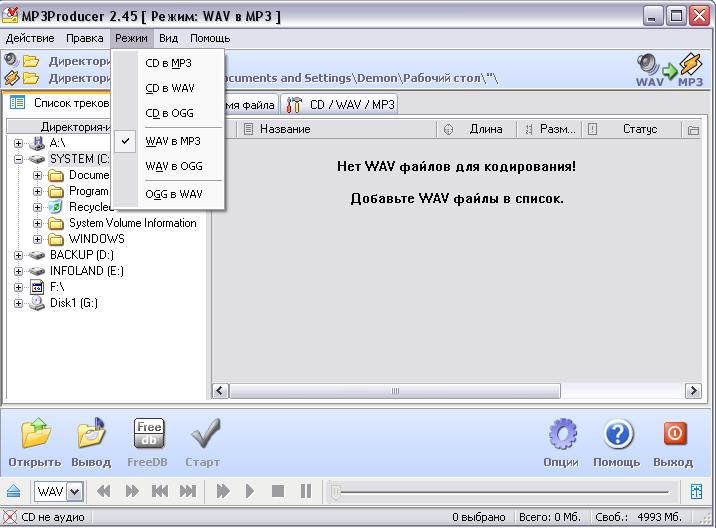Expand the Documents folder node

[37, 175]
